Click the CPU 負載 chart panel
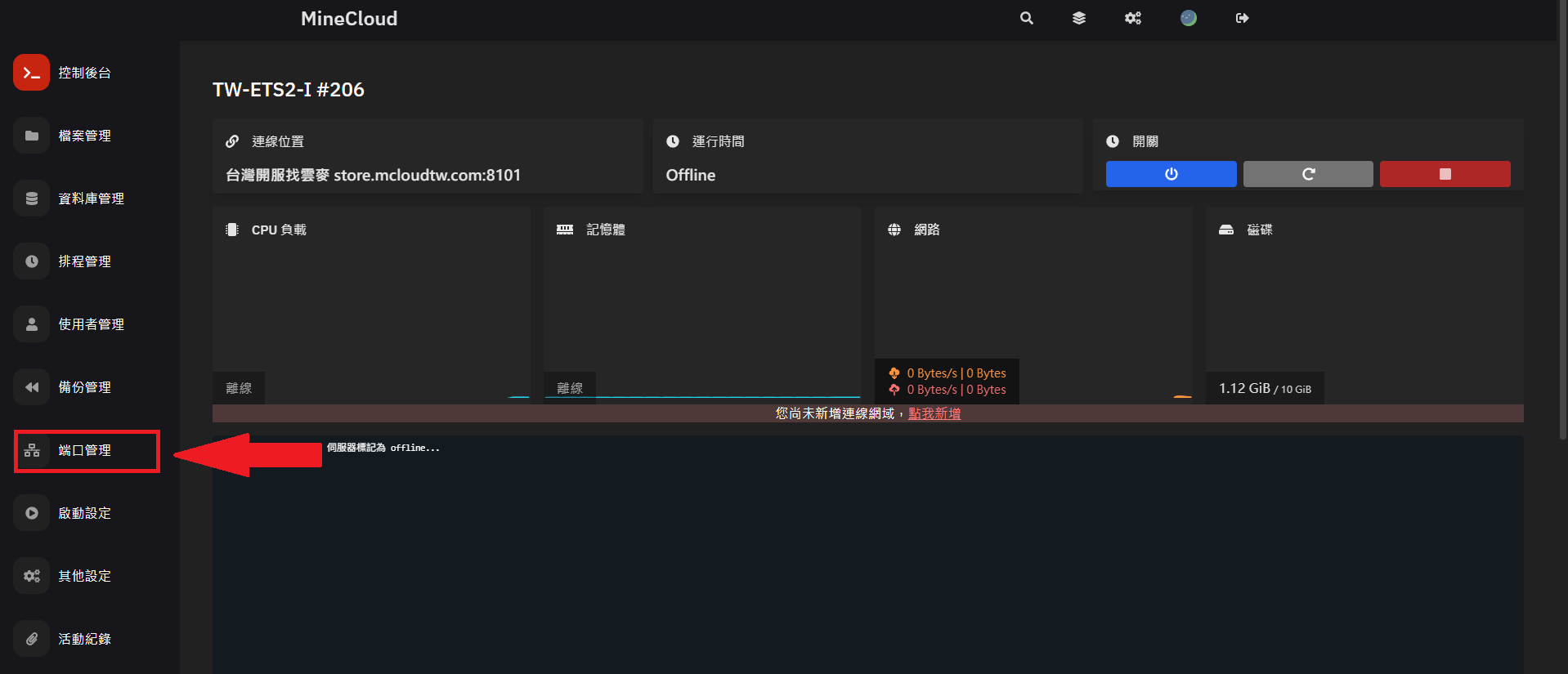The width and height of the screenshot is (1568, 674). tap(371, 306)
